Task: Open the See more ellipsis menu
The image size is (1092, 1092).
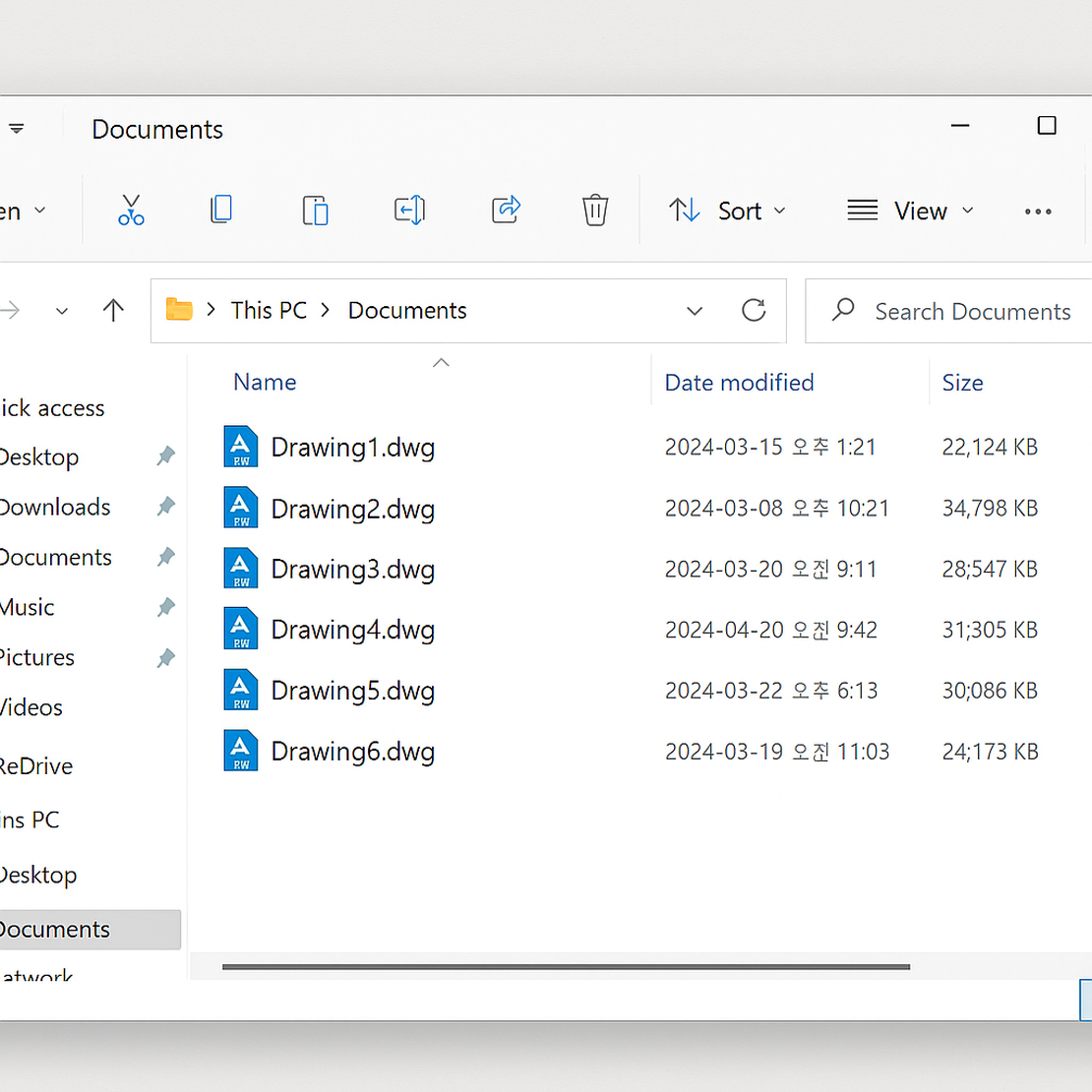Action: point(1038,212)
